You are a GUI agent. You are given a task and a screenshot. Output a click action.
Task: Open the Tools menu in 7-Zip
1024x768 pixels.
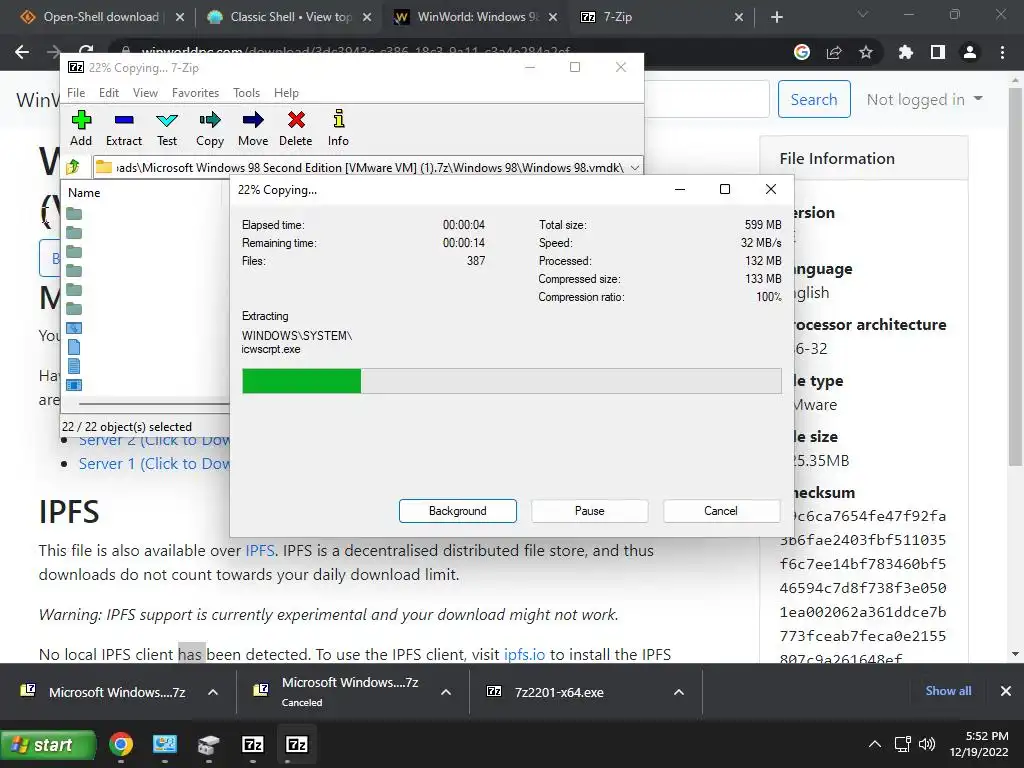[246, 93]
